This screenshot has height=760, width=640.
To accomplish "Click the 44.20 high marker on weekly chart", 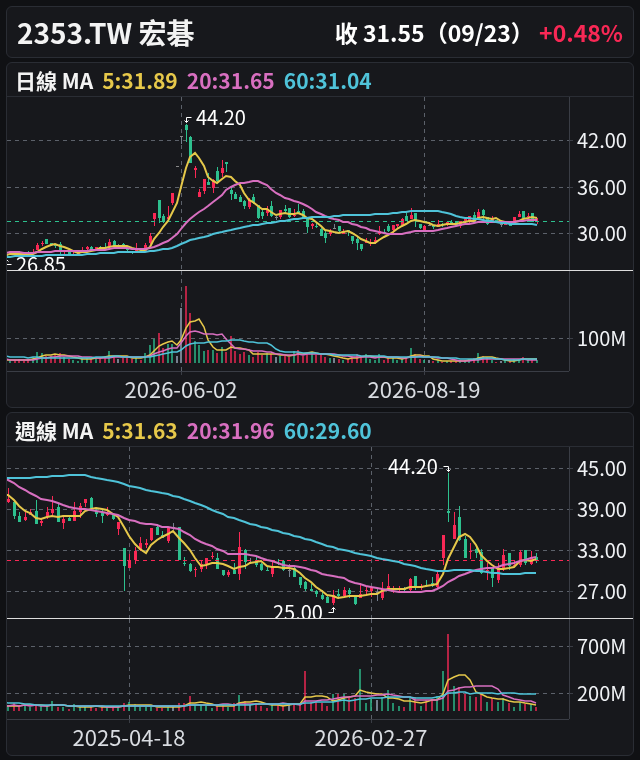I will point(413,467).
